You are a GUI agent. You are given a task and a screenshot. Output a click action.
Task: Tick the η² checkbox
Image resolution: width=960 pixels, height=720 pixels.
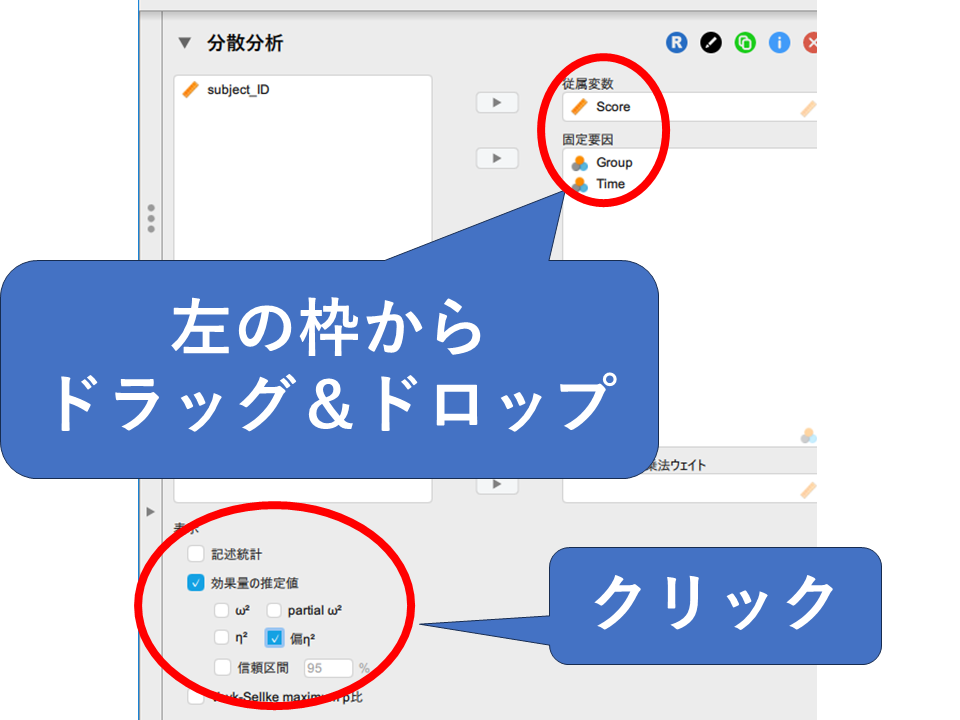pyautogui.click(x=222, y=638)
